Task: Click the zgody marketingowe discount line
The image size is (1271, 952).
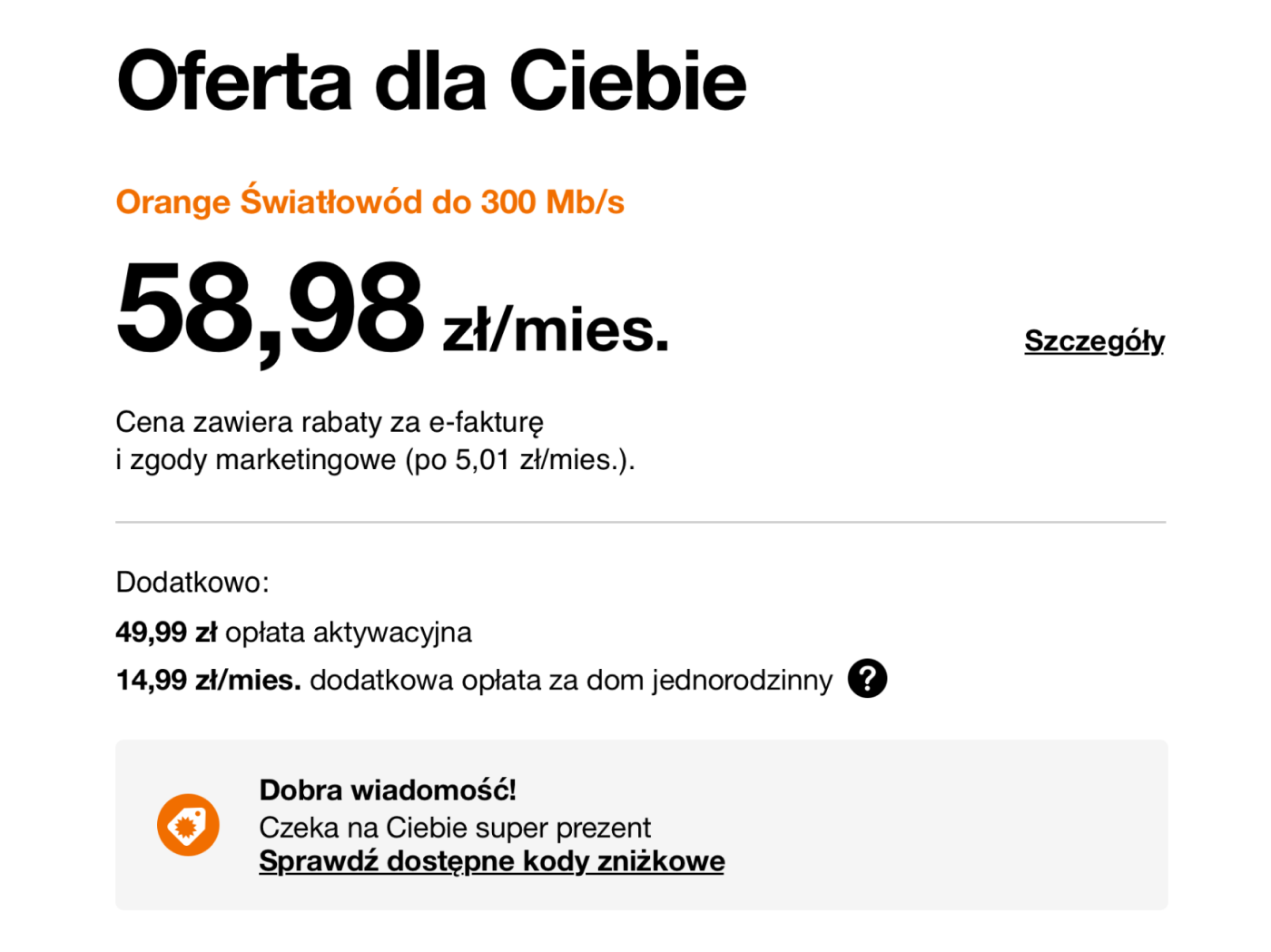Action: coord(375,460)
